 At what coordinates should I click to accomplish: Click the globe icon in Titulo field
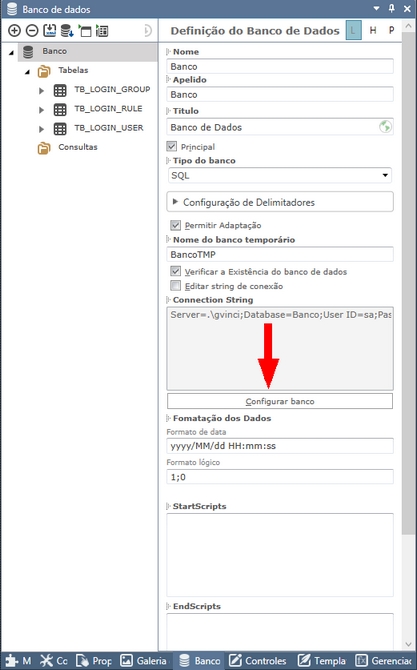(x=385, y=127)
